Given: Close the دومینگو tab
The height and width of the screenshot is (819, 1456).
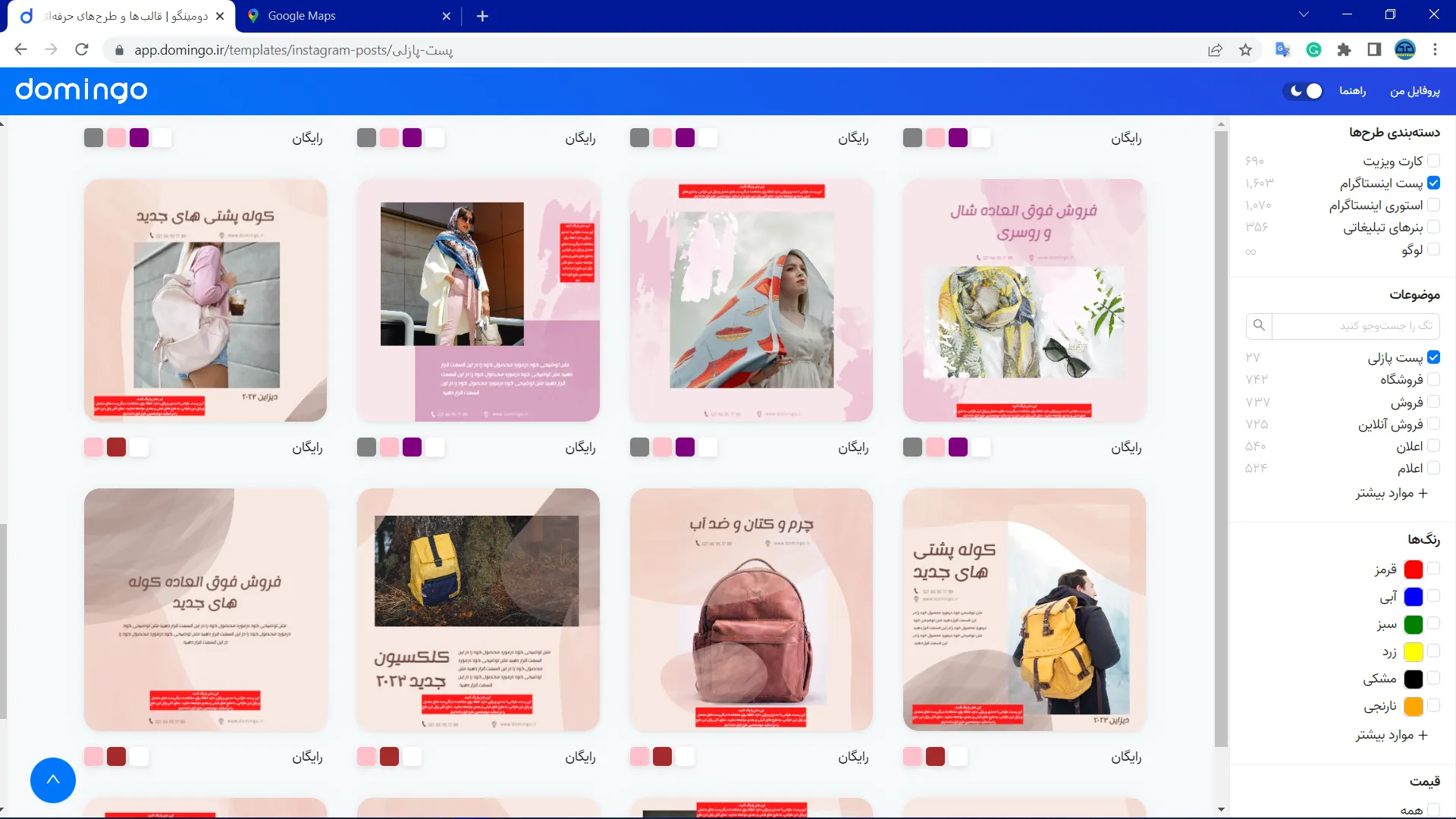Looking at the screenshot, I should 220,16.
